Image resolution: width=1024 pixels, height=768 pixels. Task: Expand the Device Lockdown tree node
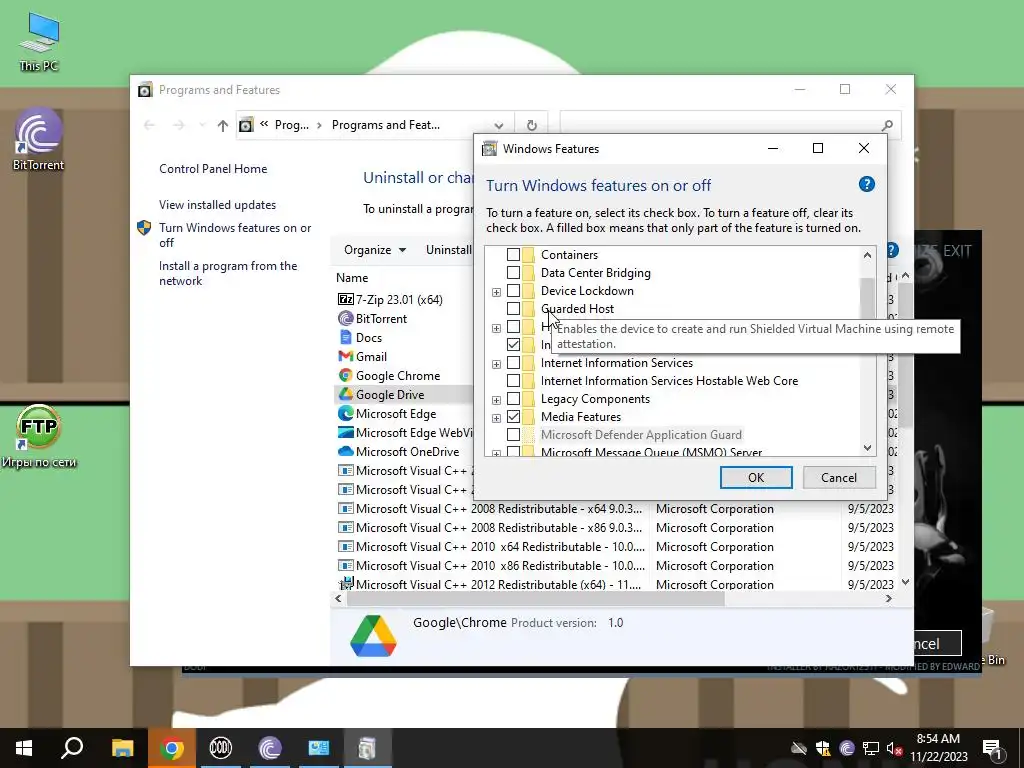pyautogui.click(x=496, y=292)
